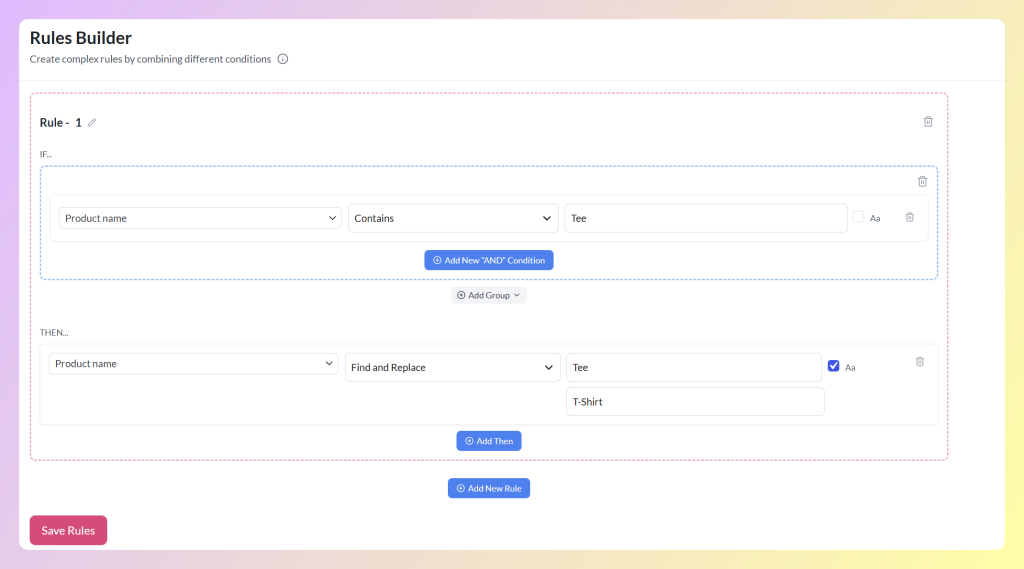Image resolution: width=1024 pixels, height=569 pixels.
Task: Click the Add Then button
Action: pos(488,441)
